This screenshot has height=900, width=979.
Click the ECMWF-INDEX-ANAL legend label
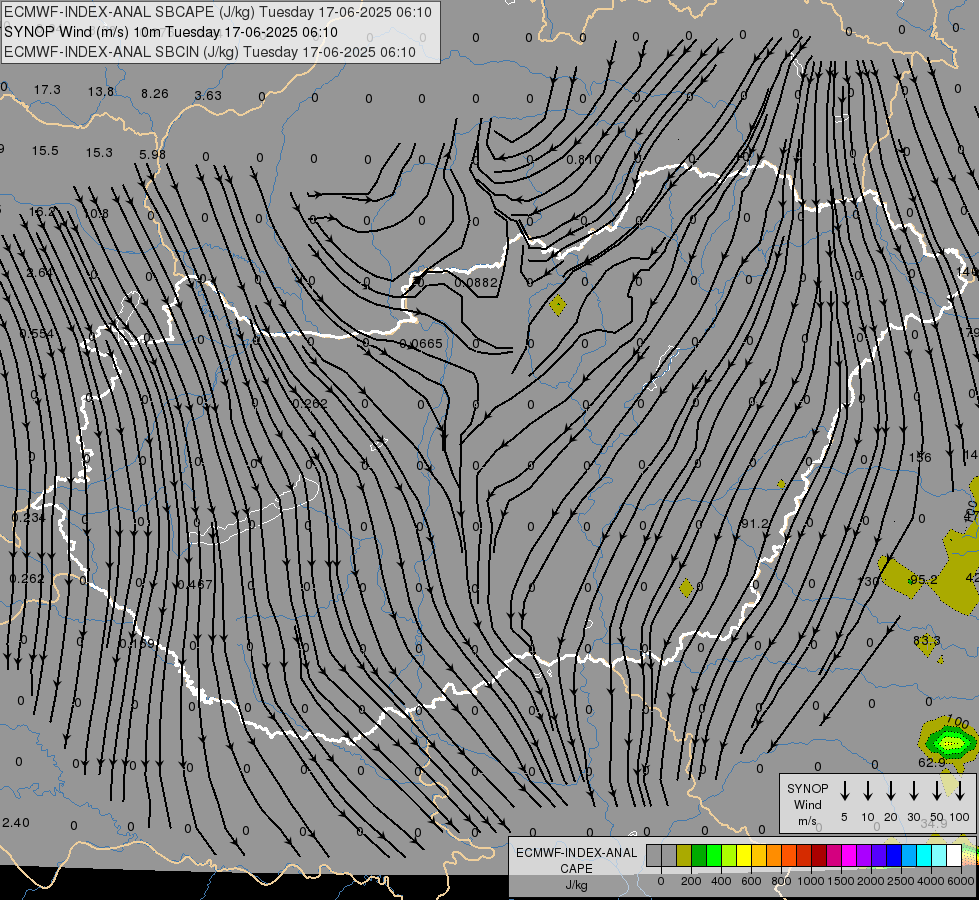pyautogui.click(x=576, y=853)
